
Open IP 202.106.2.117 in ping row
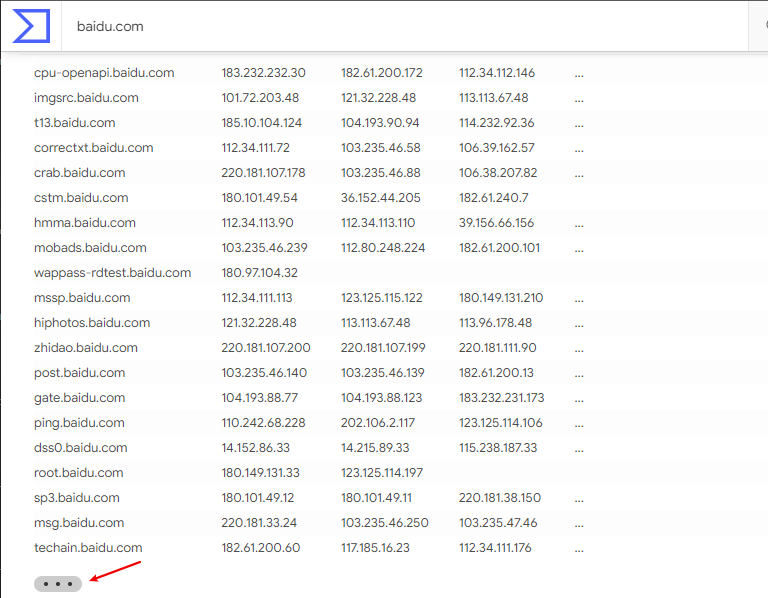(x=378, y=423)
